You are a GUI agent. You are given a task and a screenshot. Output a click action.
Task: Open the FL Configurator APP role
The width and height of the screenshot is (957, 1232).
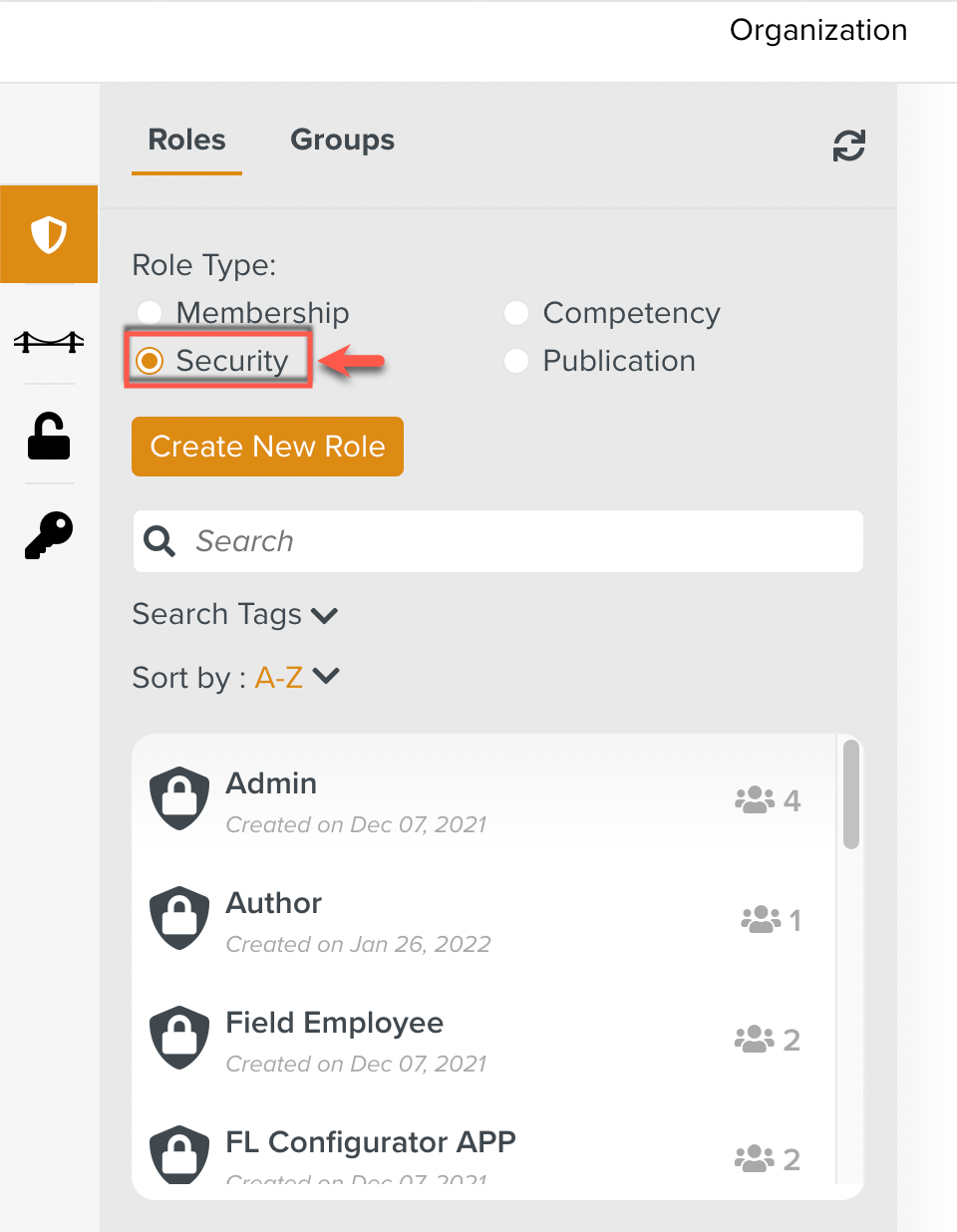371,1142
